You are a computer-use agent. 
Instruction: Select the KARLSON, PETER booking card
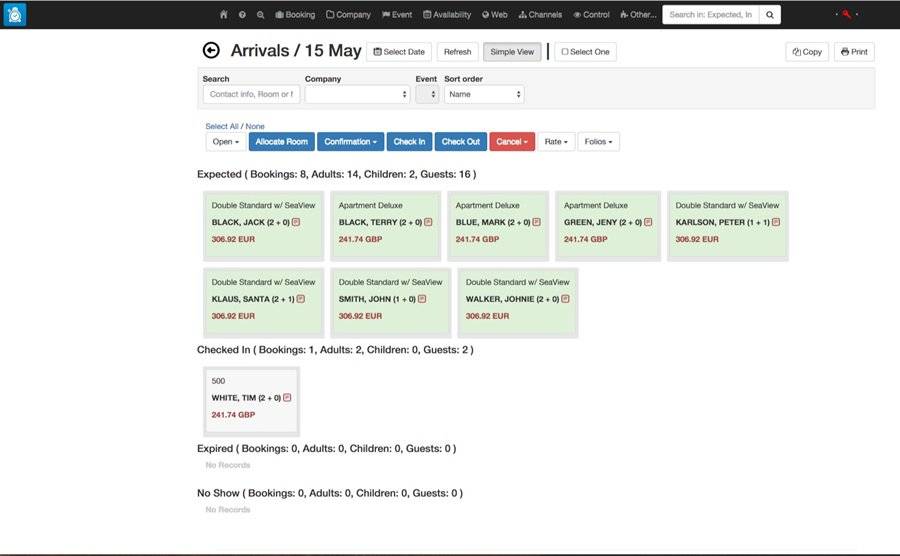tap(727, 226)
